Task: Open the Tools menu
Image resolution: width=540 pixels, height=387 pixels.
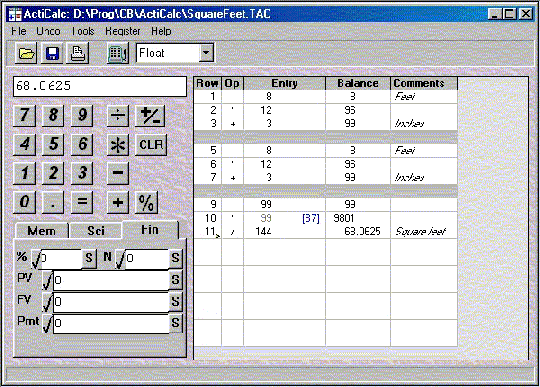Action: pos(83,31)
